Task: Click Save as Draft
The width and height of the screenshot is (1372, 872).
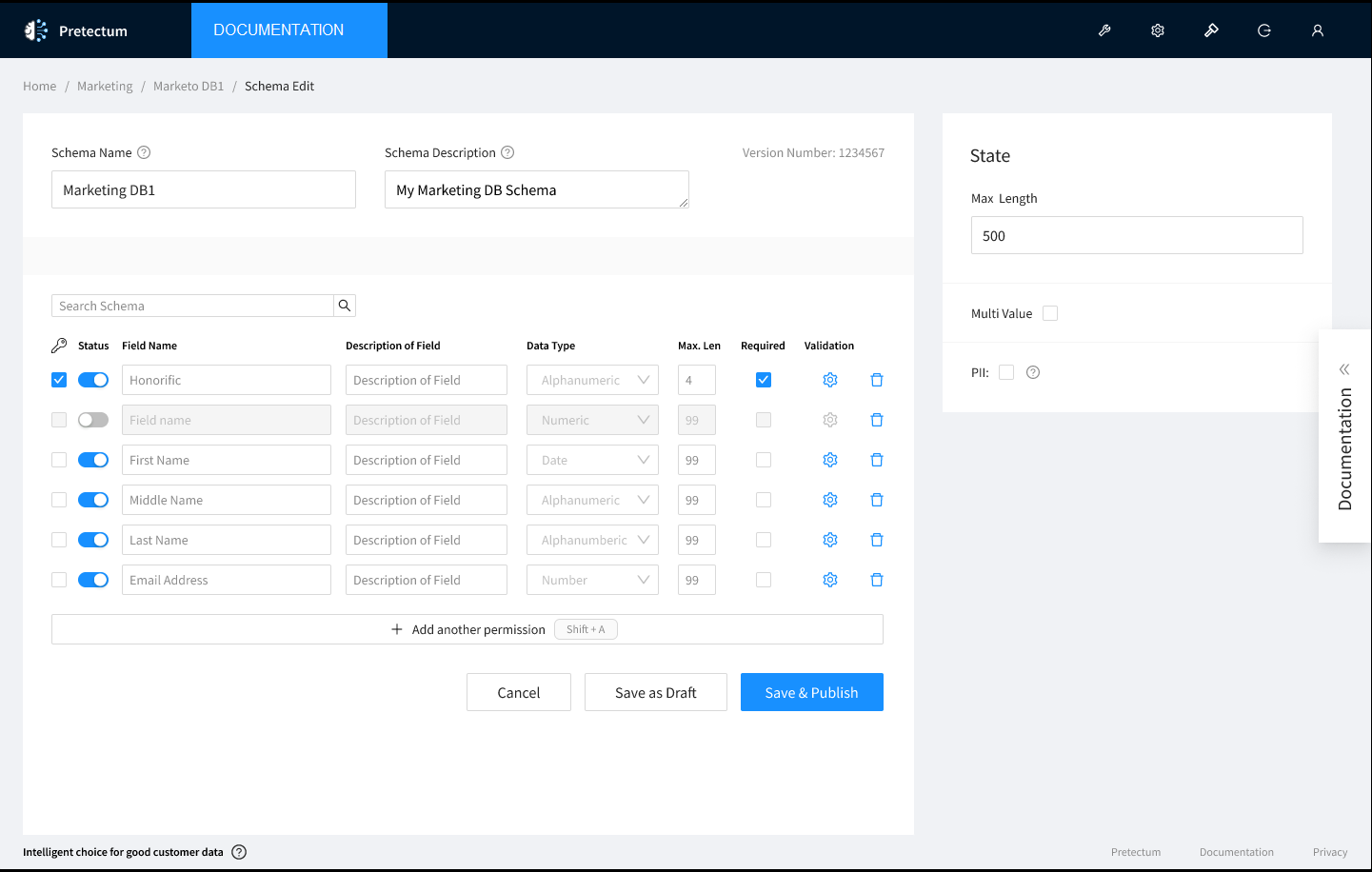Action: [655, 692]
